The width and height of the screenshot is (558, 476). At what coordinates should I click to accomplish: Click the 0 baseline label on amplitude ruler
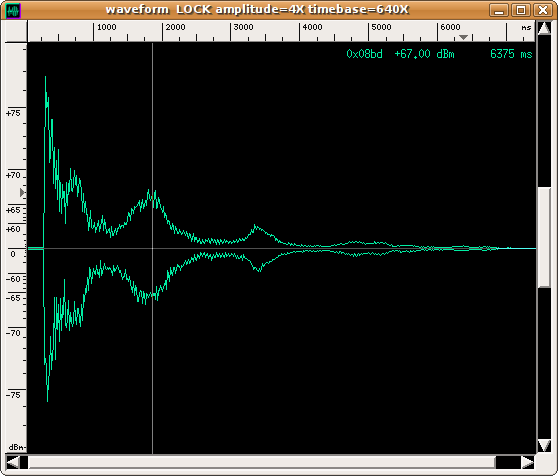pos(13,254)
